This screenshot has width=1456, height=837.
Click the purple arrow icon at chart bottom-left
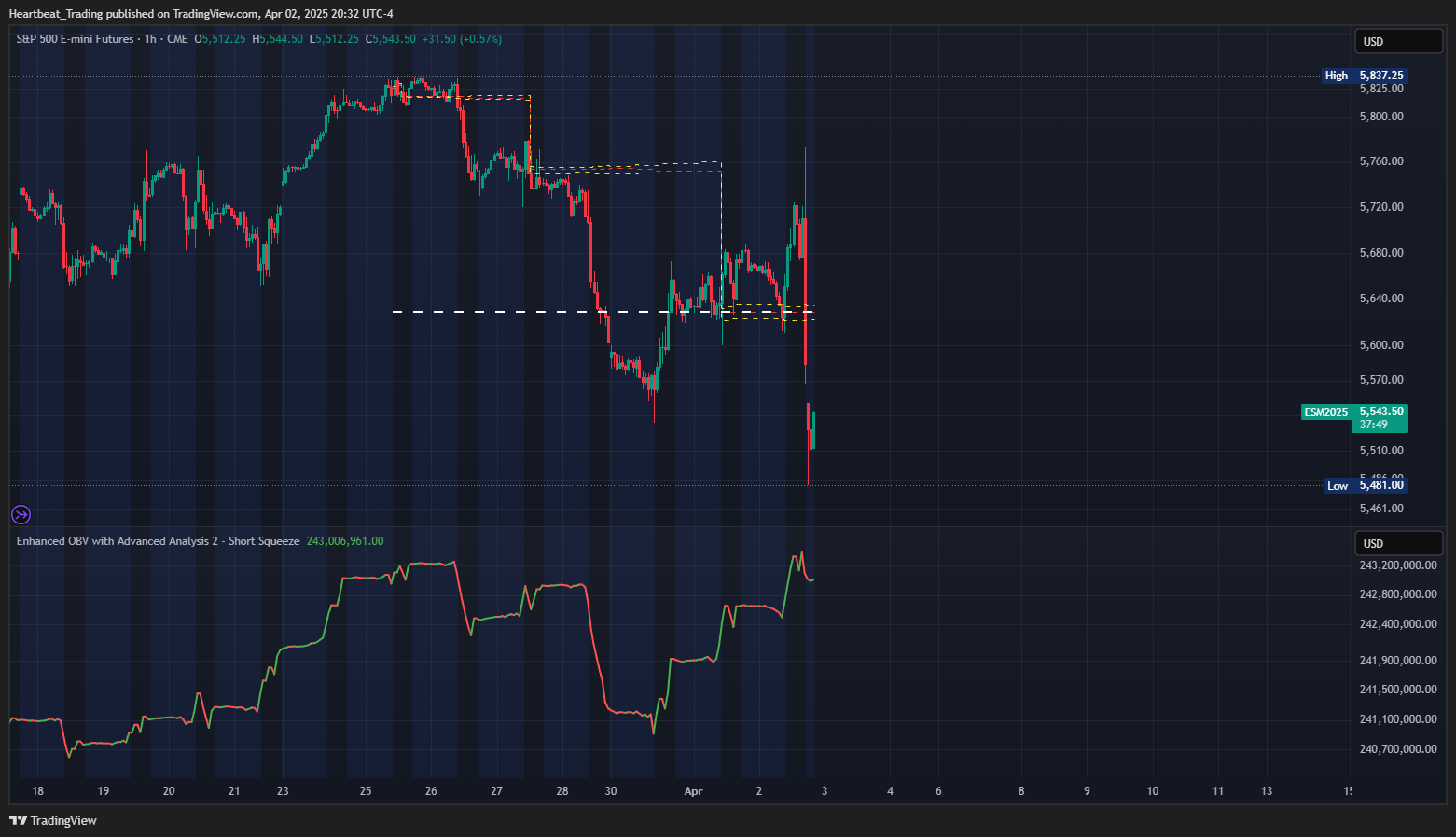pos(21,514)
